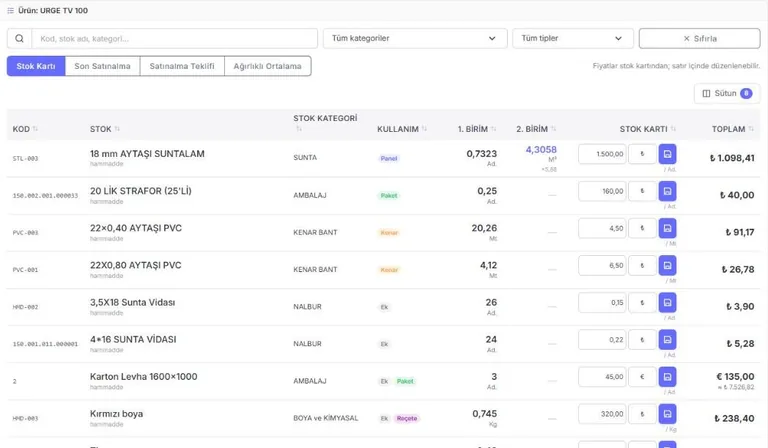Image resolution: width=768 pixels, height=448 pixels.
Task: Click the total € 135,00
Action: point(735,377)
